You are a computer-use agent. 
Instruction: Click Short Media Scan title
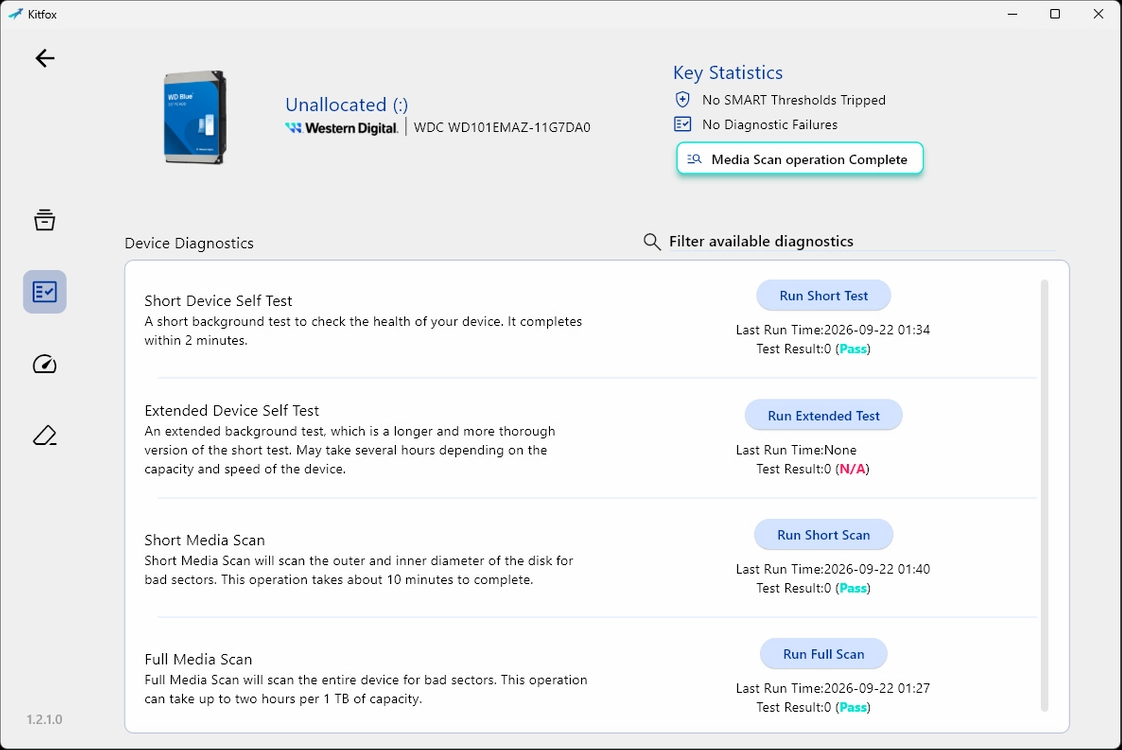(x=205, y=540)
